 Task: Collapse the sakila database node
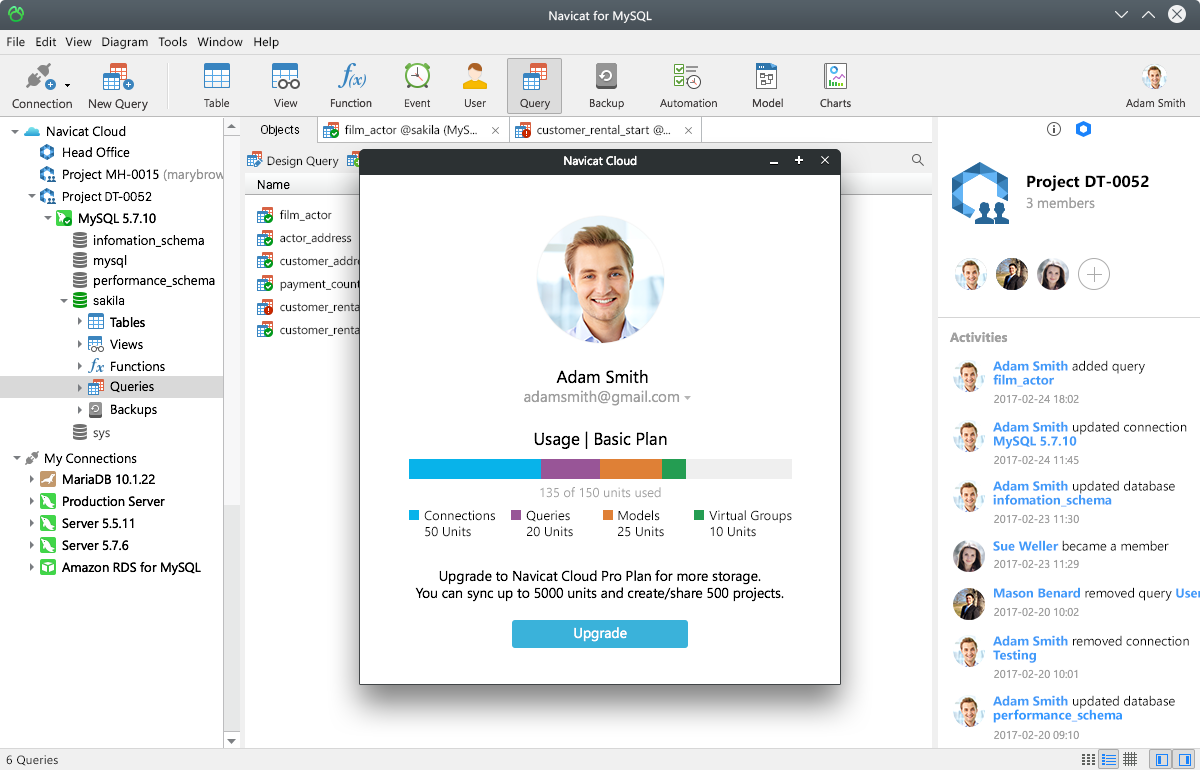pyautogui.click(x=63, y=300)
